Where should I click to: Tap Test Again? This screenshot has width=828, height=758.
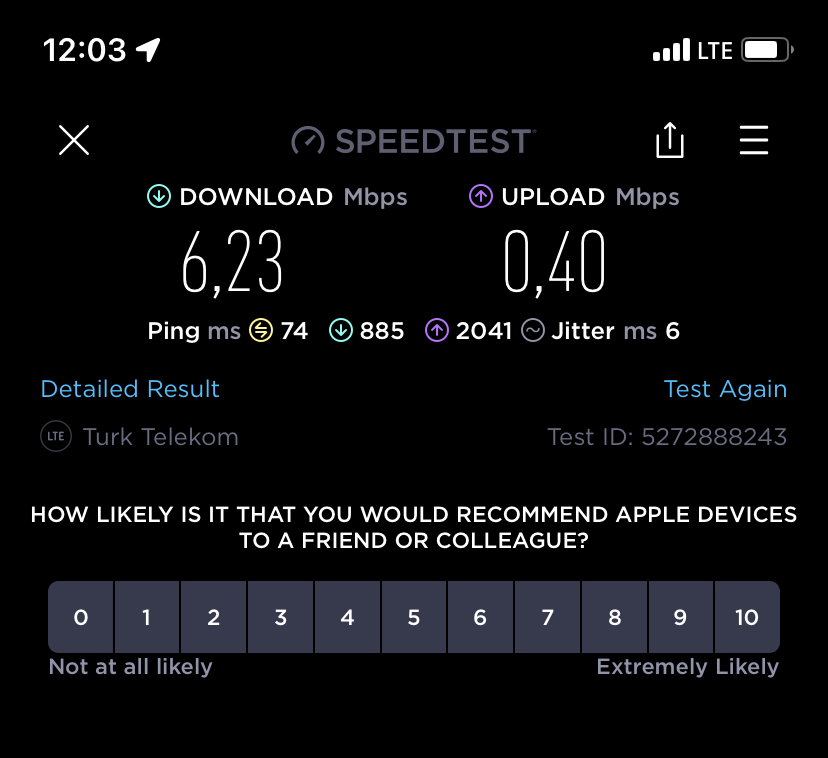click(x=725, y=389)
